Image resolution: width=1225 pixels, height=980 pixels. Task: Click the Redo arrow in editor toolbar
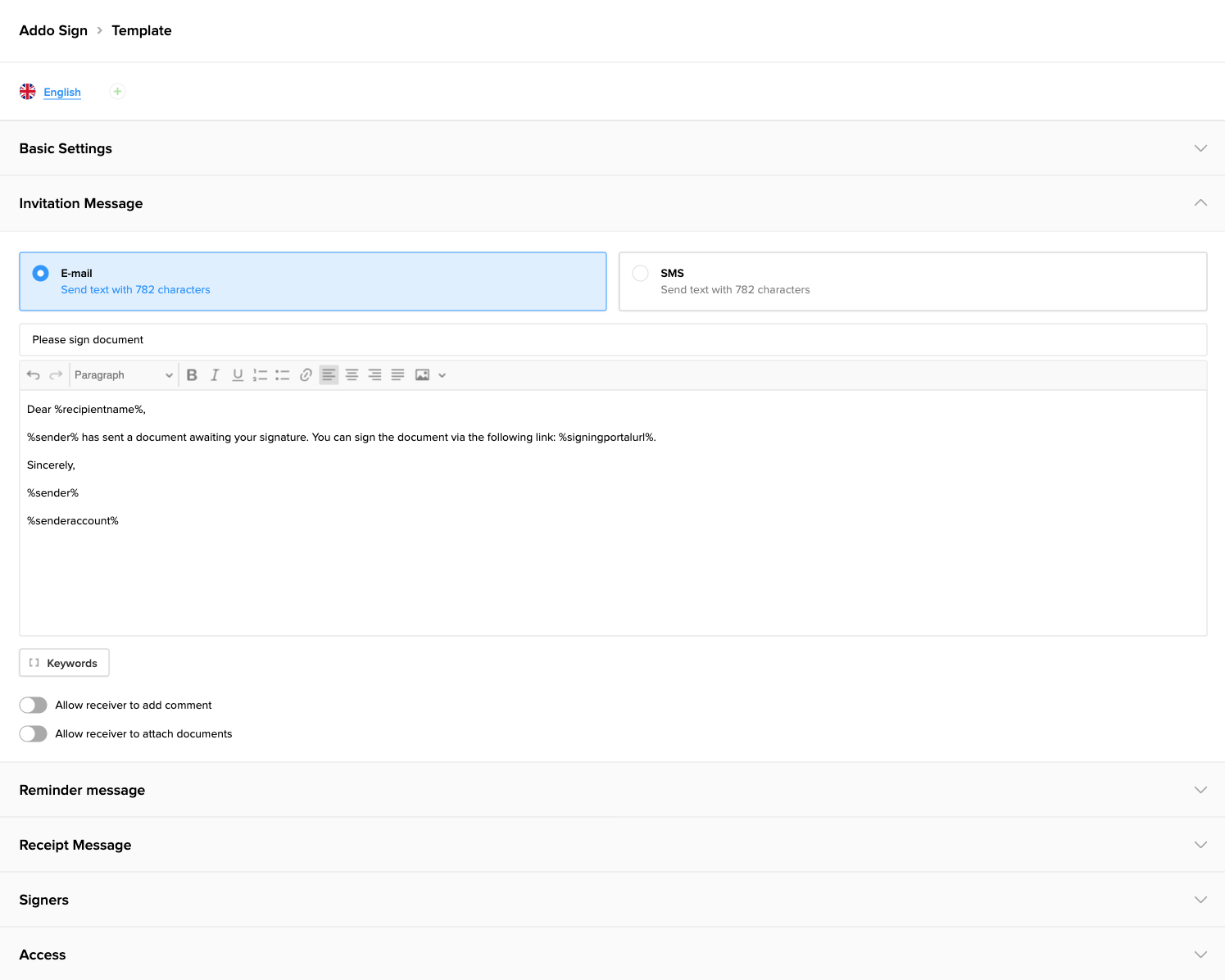[56, 374]
